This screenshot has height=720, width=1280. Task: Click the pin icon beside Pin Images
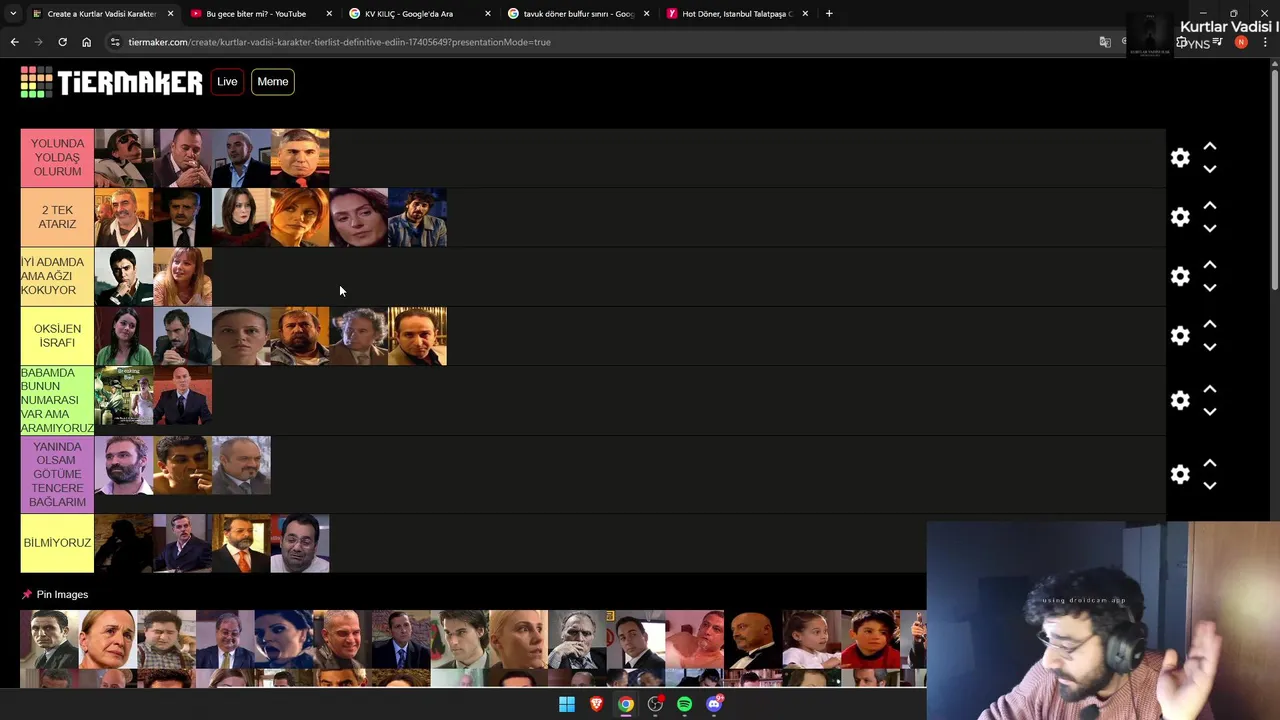point(27,594)
